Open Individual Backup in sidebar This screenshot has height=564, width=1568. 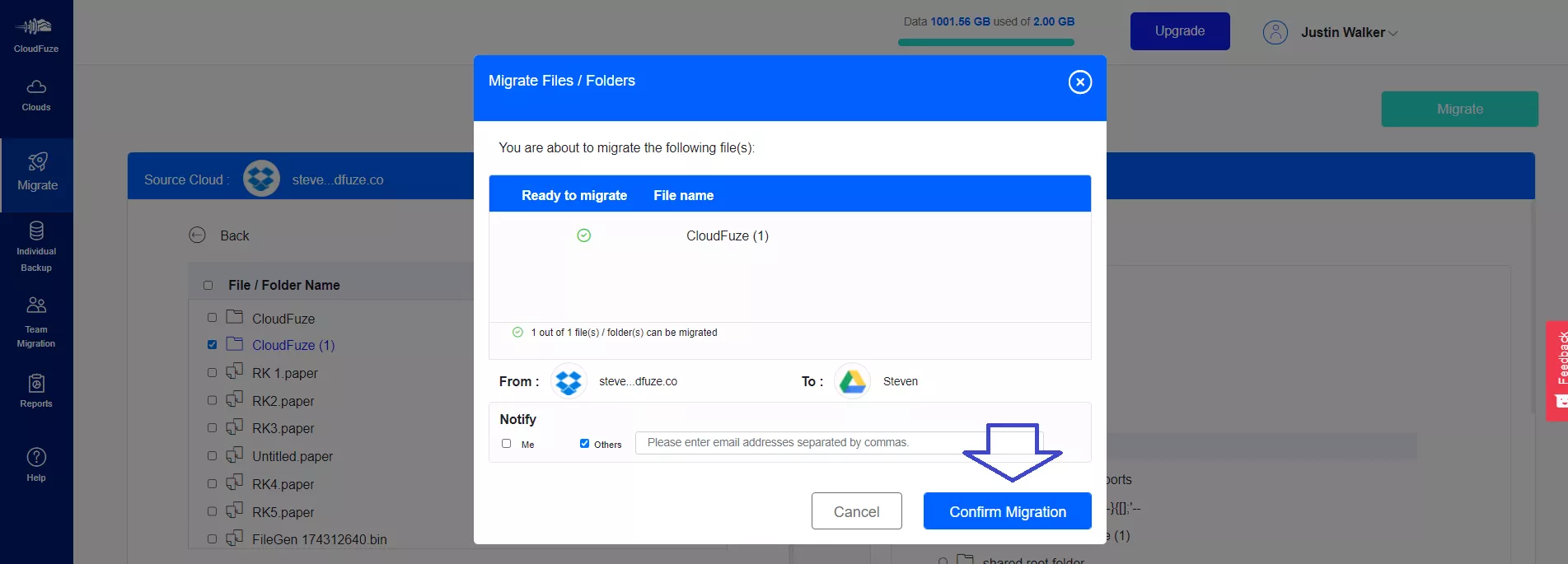(36, 246)
